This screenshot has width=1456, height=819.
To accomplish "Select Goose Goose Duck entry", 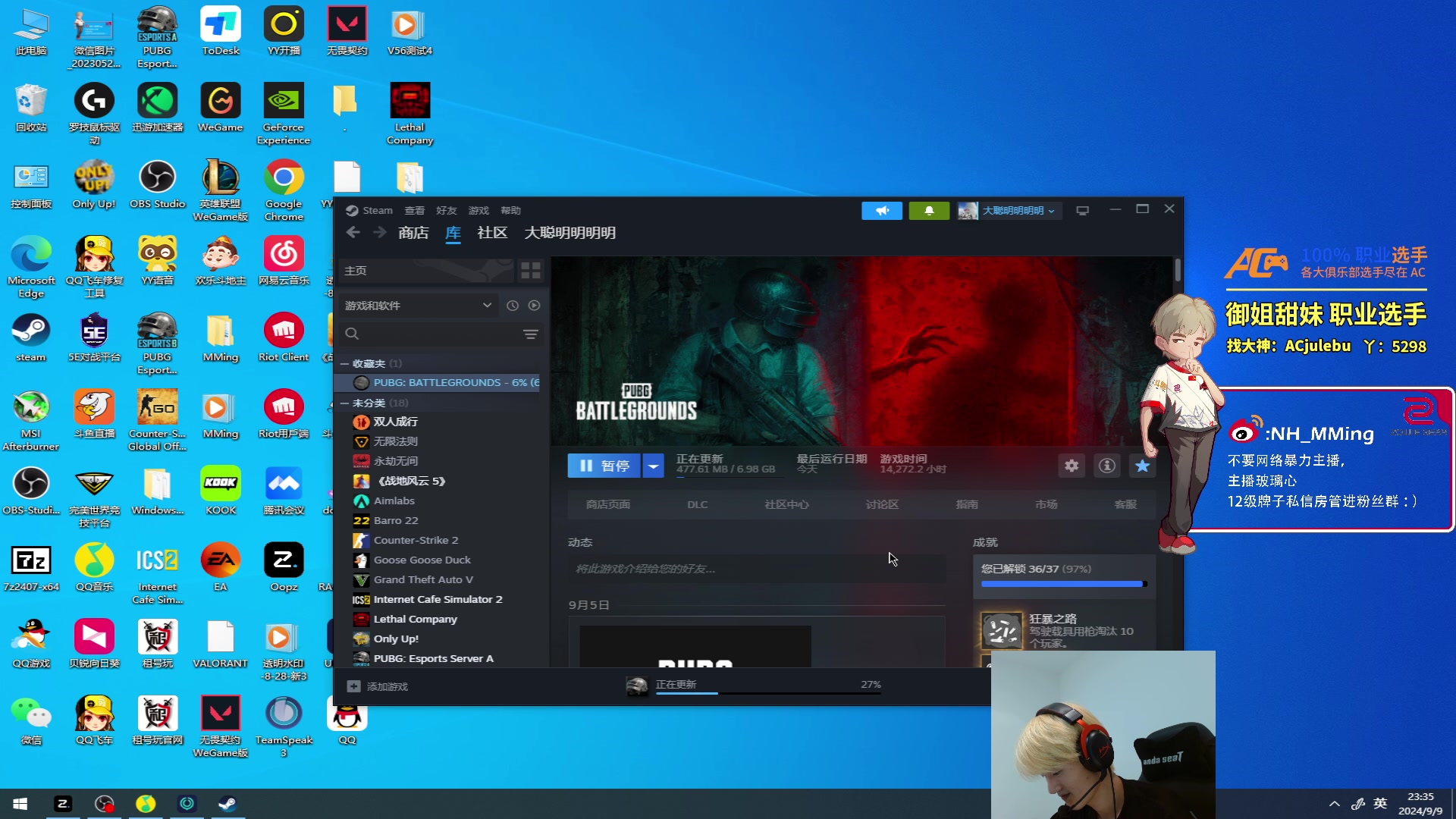I will pyautogui.click(x=422, y=560).
